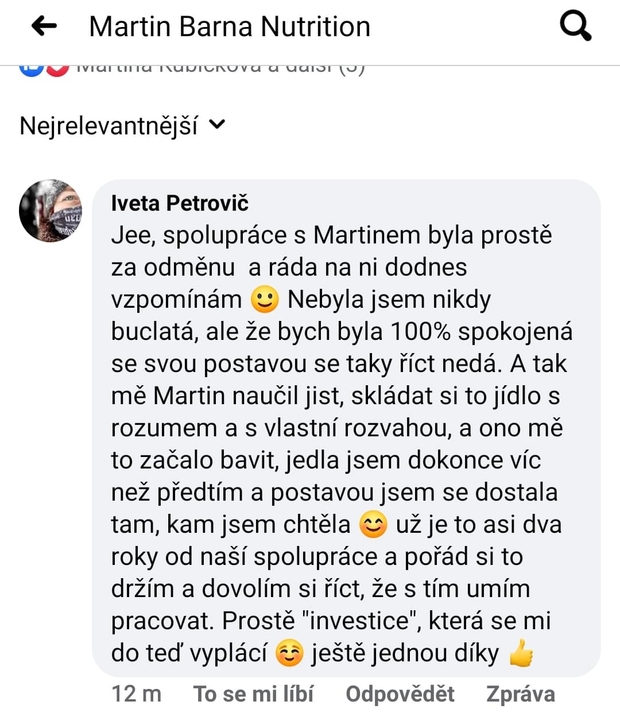Click the thumbs-up emoji after "díky"
Screen dimensions: 620x728
tap(521, 656)
